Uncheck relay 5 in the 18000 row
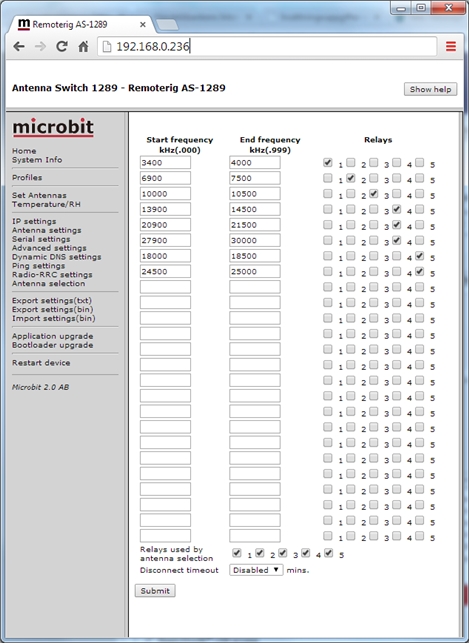The height and width of the screenshot is (643, 469). [419, 256]
